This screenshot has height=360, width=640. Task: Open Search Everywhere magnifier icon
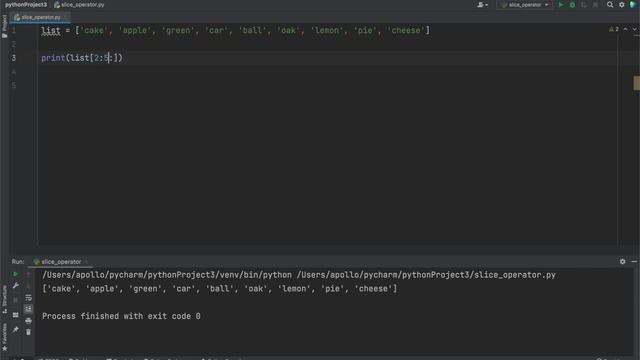(610, 5)
